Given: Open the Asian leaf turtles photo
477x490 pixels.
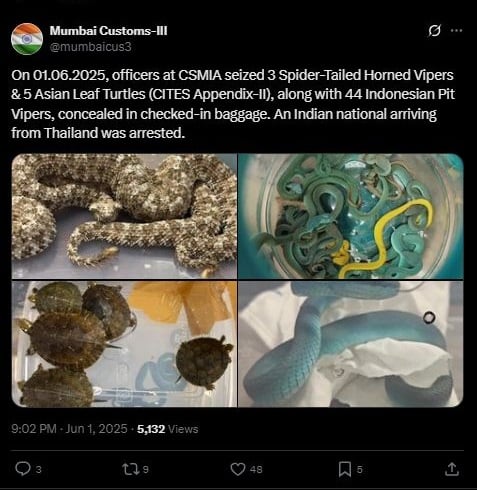Looking at the screenshot, I should (124, 344).
